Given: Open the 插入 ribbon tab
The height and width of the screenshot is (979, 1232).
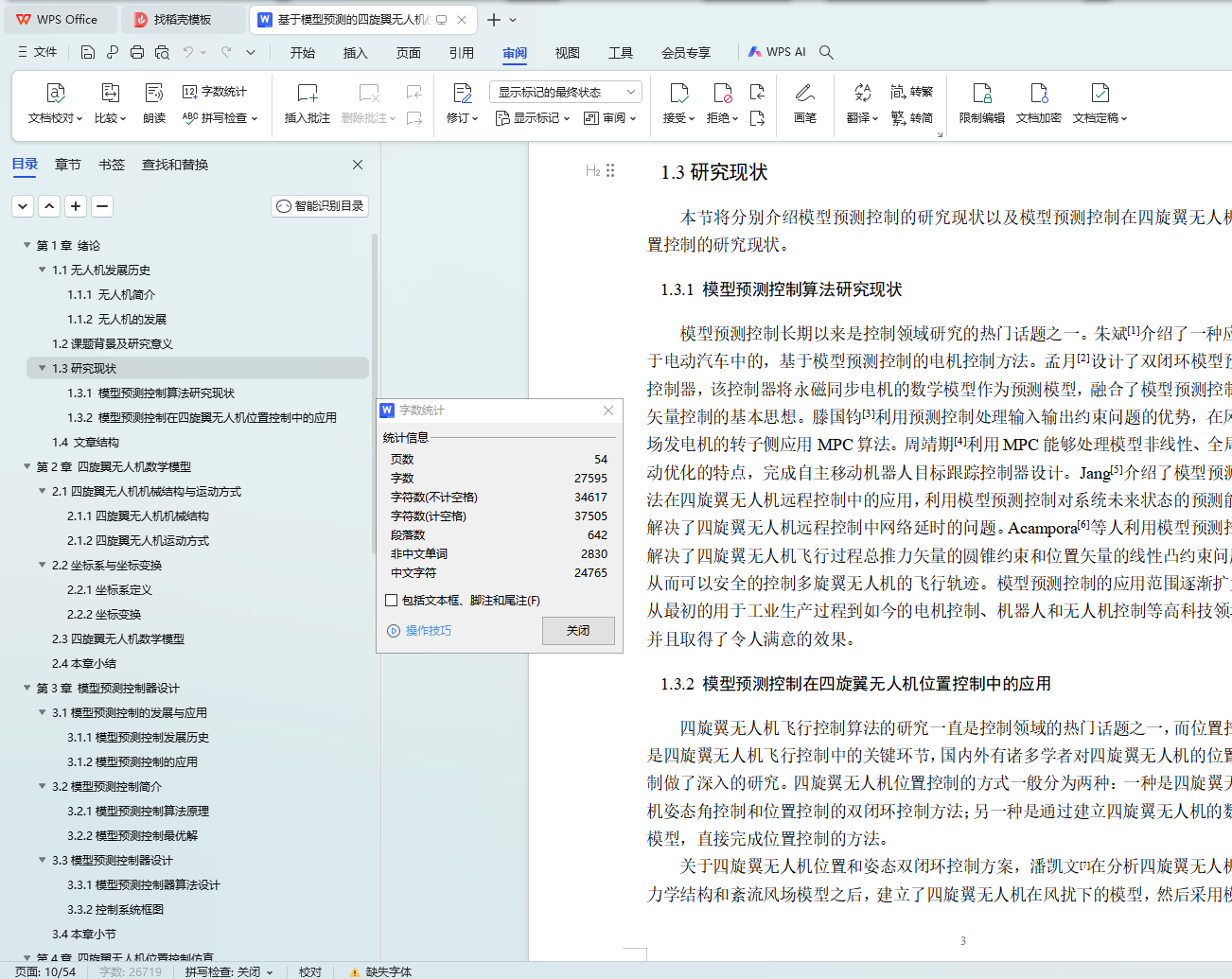Looking at the screenshot, I should (355, 53).
